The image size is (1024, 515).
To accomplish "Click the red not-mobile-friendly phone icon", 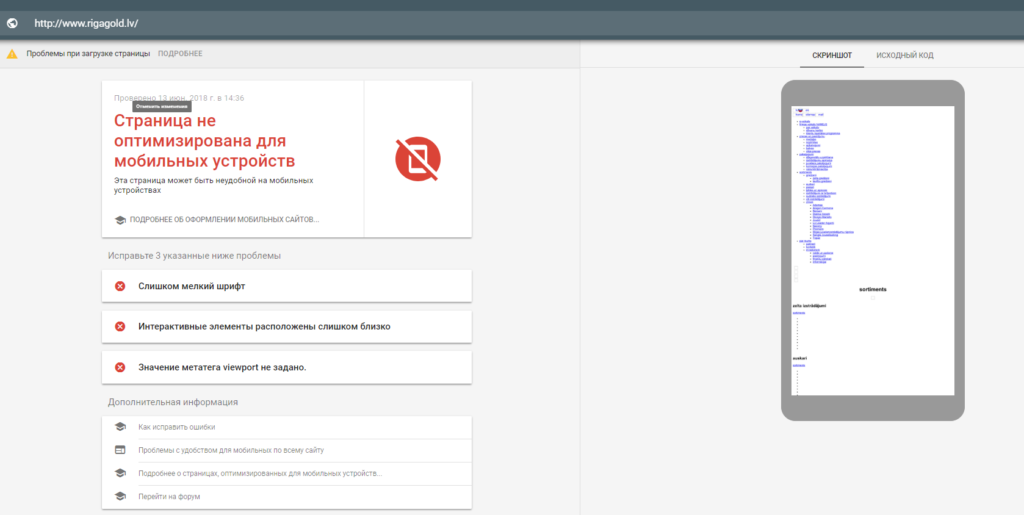I will point(418,158).
